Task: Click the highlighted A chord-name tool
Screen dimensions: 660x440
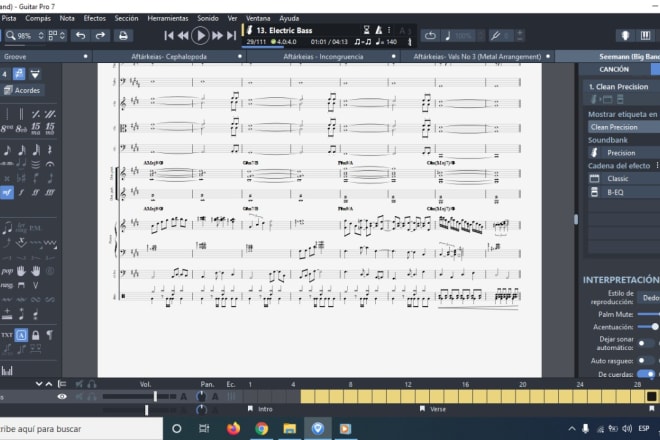Action: [21, 335]
